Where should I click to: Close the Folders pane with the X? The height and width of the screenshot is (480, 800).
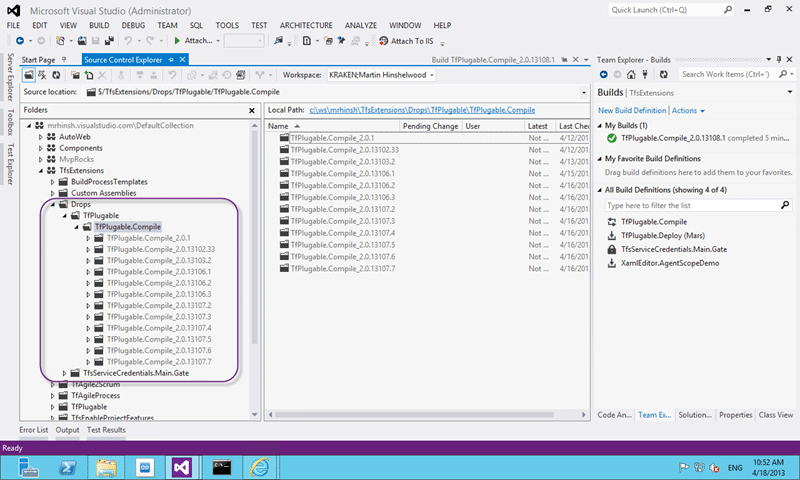point(252,110)
